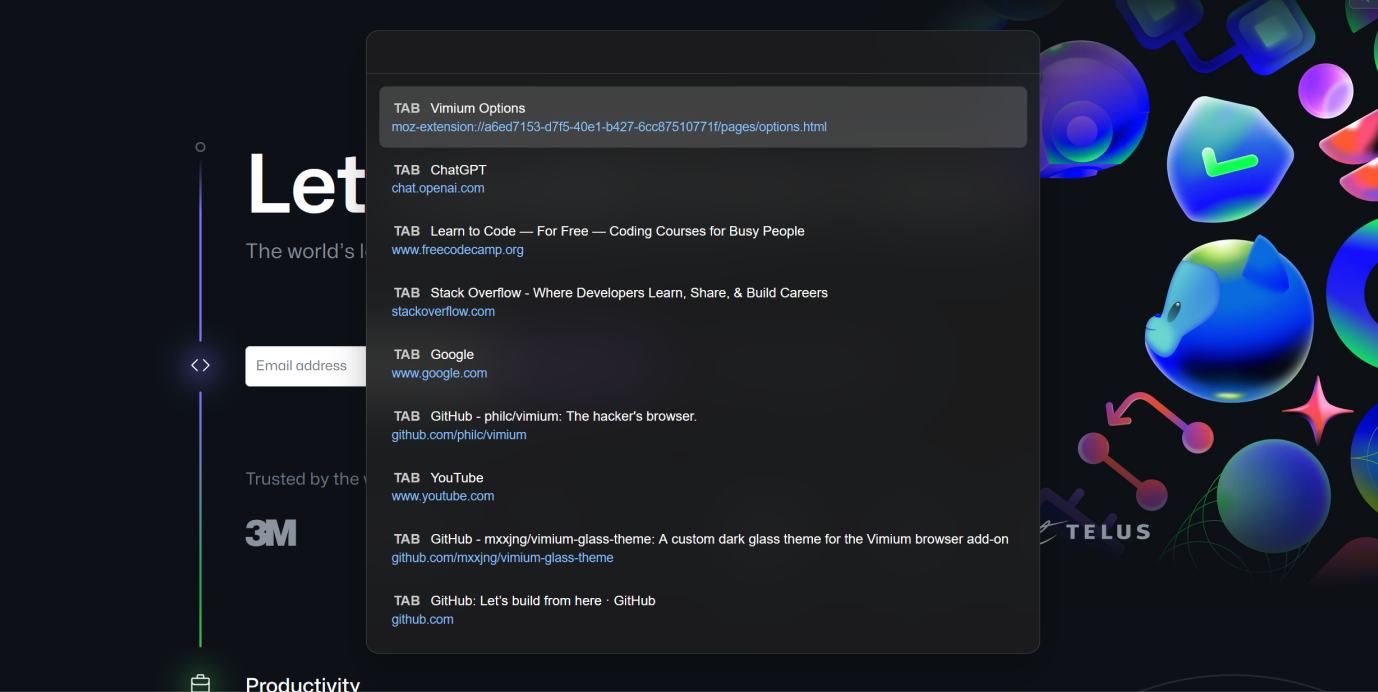Image resolution: width=1378 pixels, height=692 pixels.
Task: Click the www.freecodecamp.org URL text
Action: (457, 250)
